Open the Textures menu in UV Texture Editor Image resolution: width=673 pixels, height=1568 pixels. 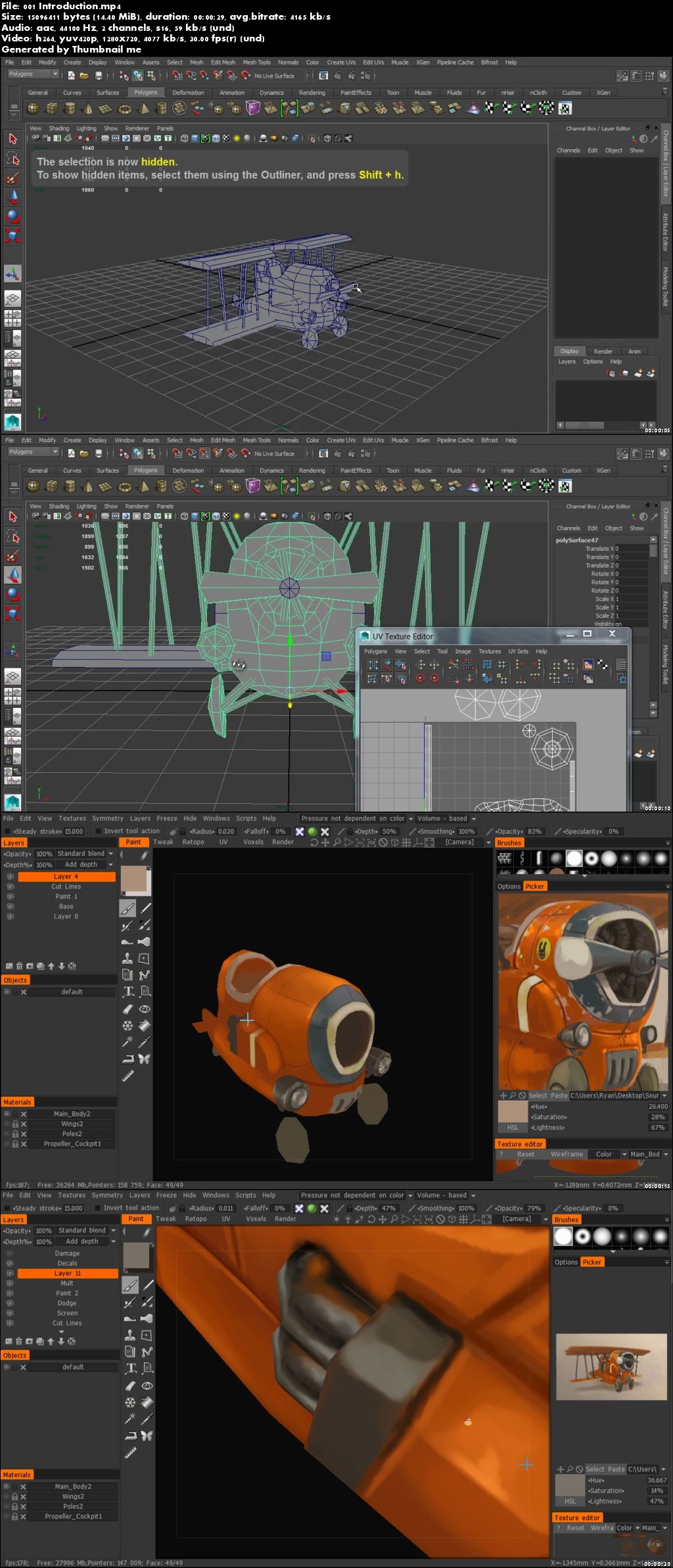coord(490,651)
